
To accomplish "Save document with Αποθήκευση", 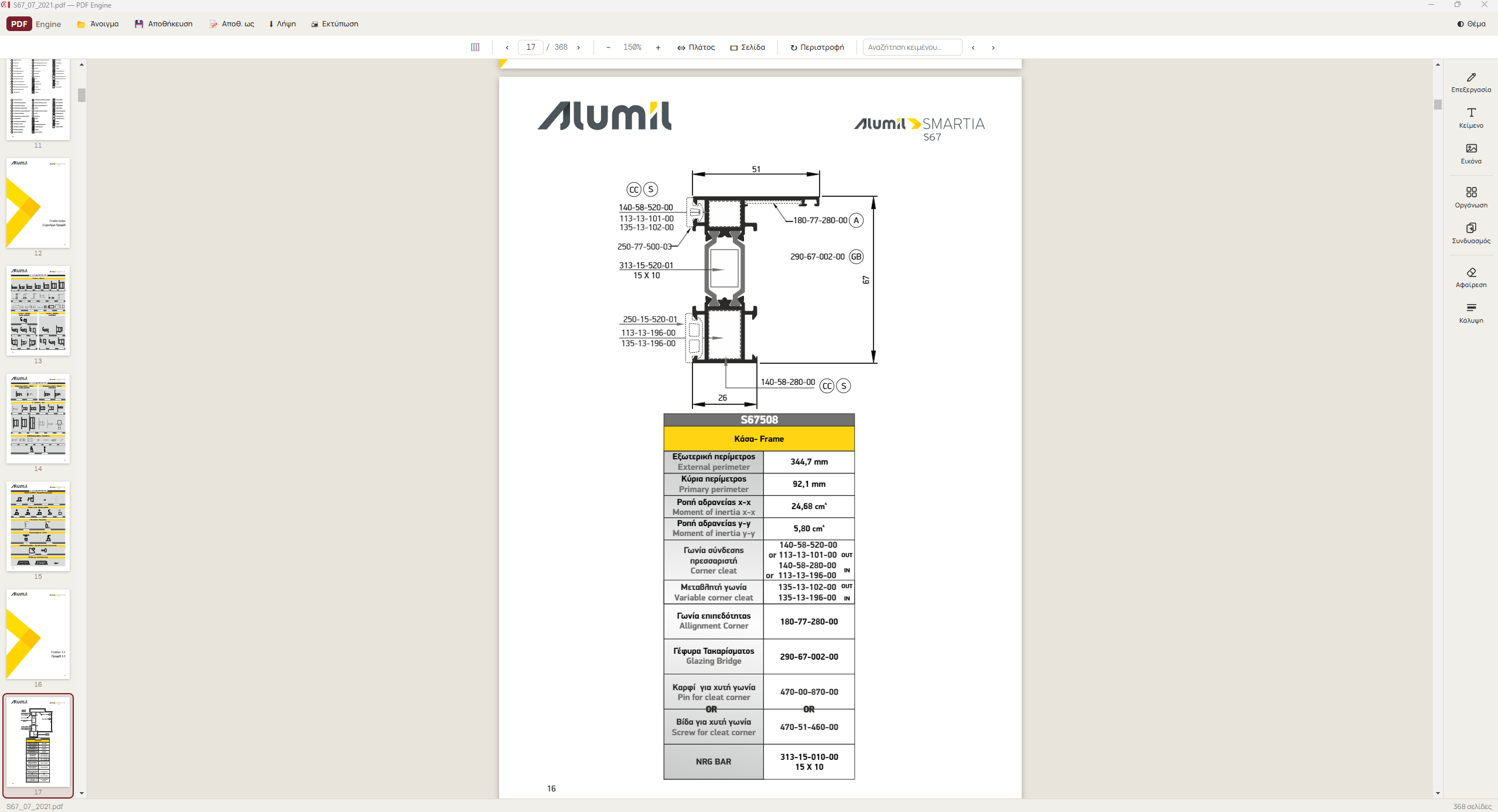I will click(x=163, y=24).
